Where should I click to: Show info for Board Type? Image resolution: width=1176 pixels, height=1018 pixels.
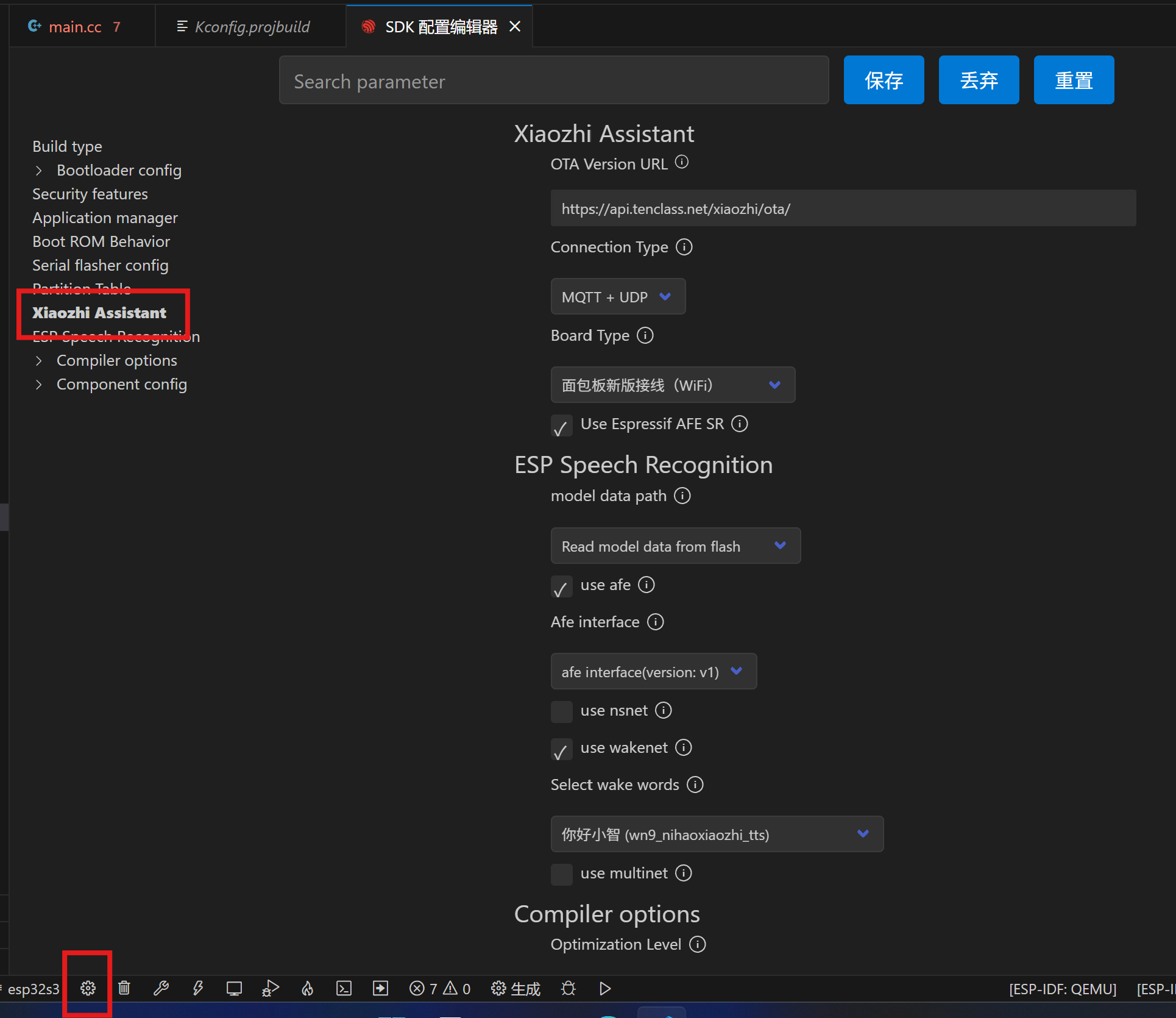tap(645, 335)
